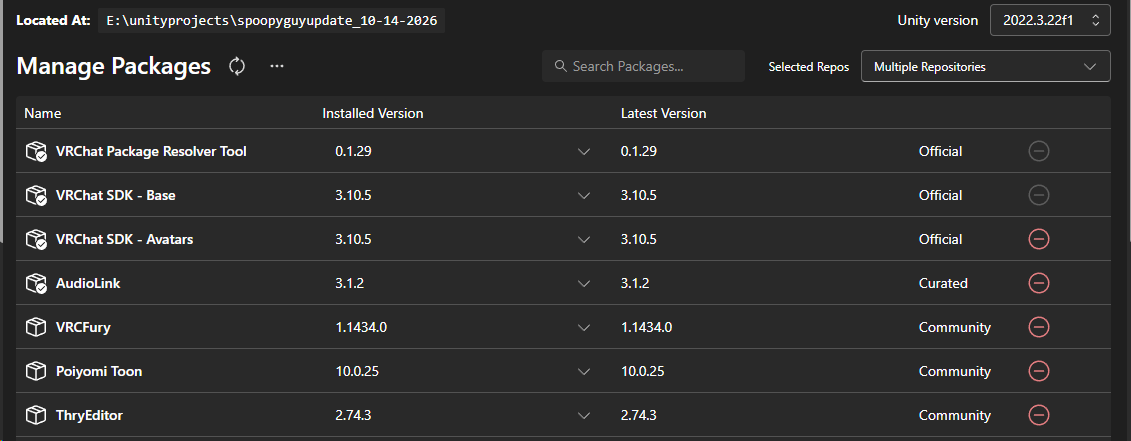Viewport: 1131px width, 441px height.
Task: Click installed version 10.0.25 for Poiyomi Toon
Action: (357, 372)
